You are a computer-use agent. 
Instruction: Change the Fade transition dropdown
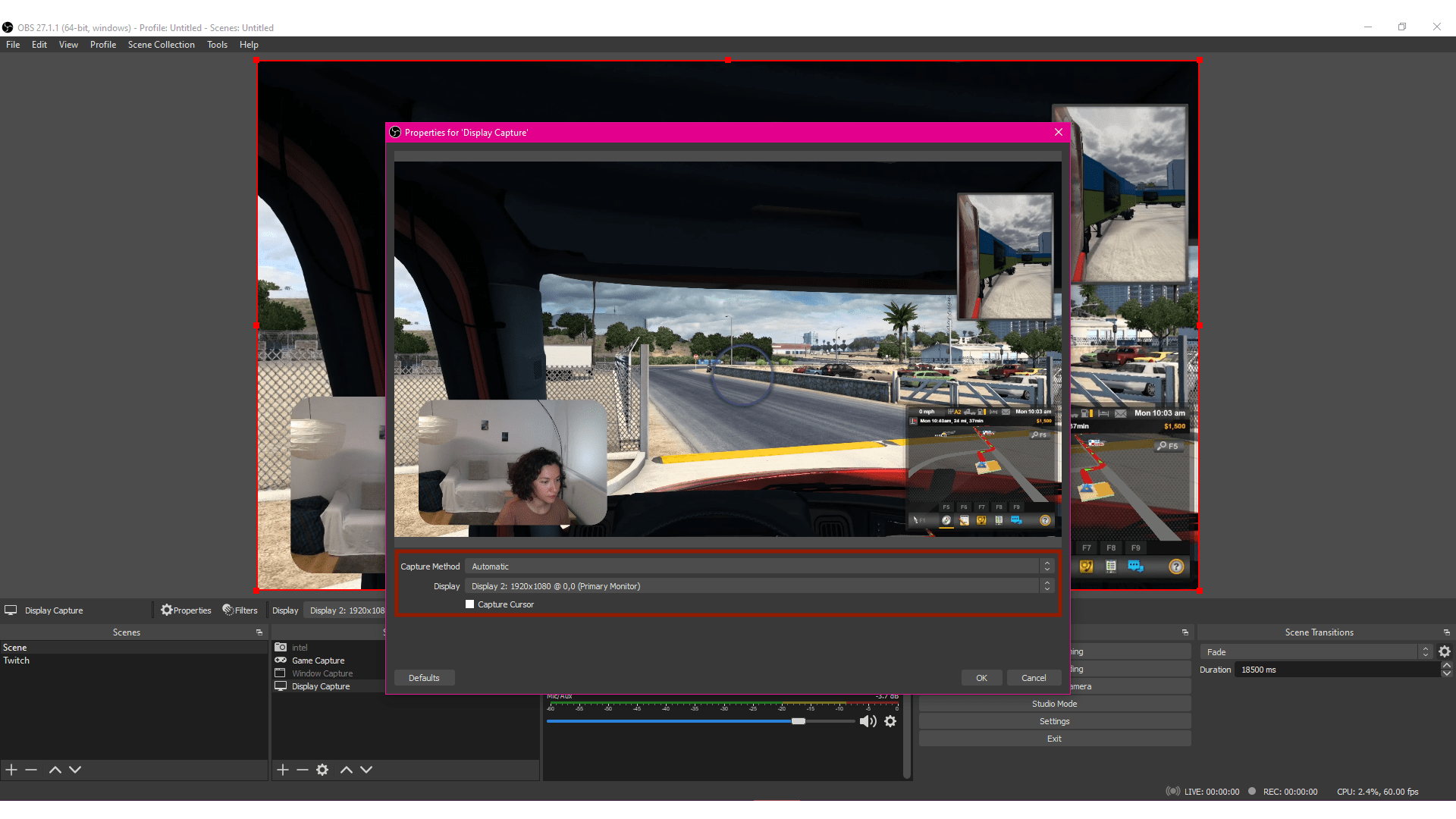coord(1308,651)
